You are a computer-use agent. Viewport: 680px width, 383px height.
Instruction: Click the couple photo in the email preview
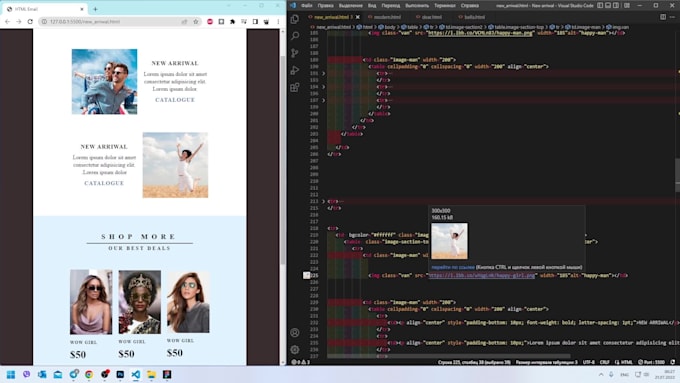pyautogui.click(x=105, y=82)
